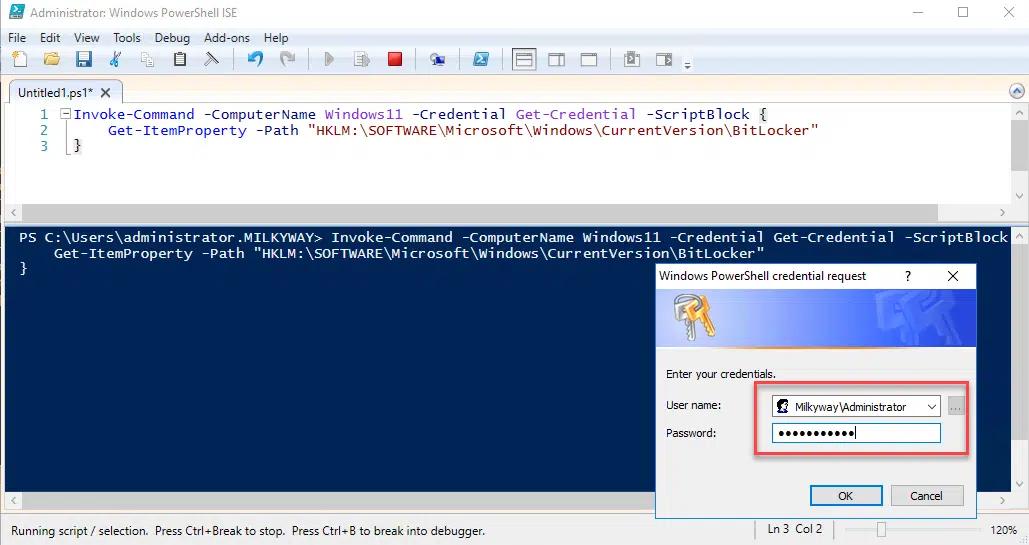Launch PowerShell.exe from the blue console icon
This screenshot has height=545, width=1029.
(x=481, y=59)
